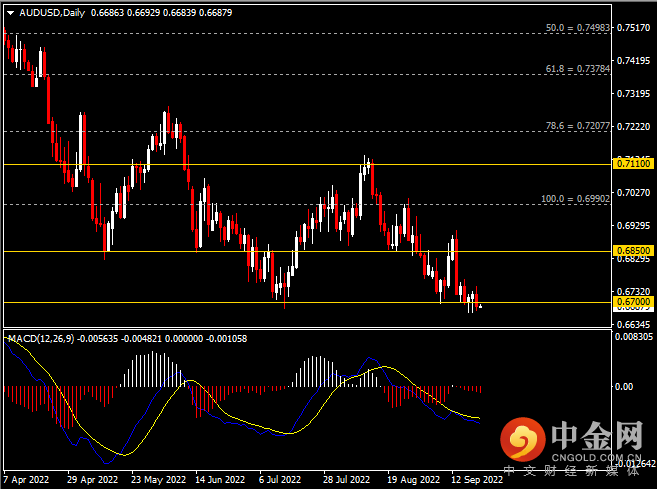Viewport: 657px width, 489px height.
Task: Click the 0.69295 price scale value
Action: coord(634,225)
